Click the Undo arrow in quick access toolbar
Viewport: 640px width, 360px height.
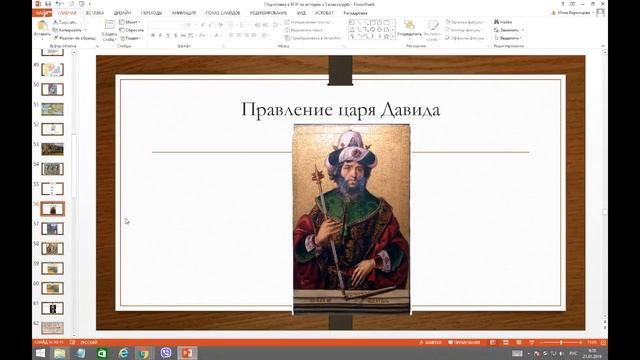pos(58,4)
